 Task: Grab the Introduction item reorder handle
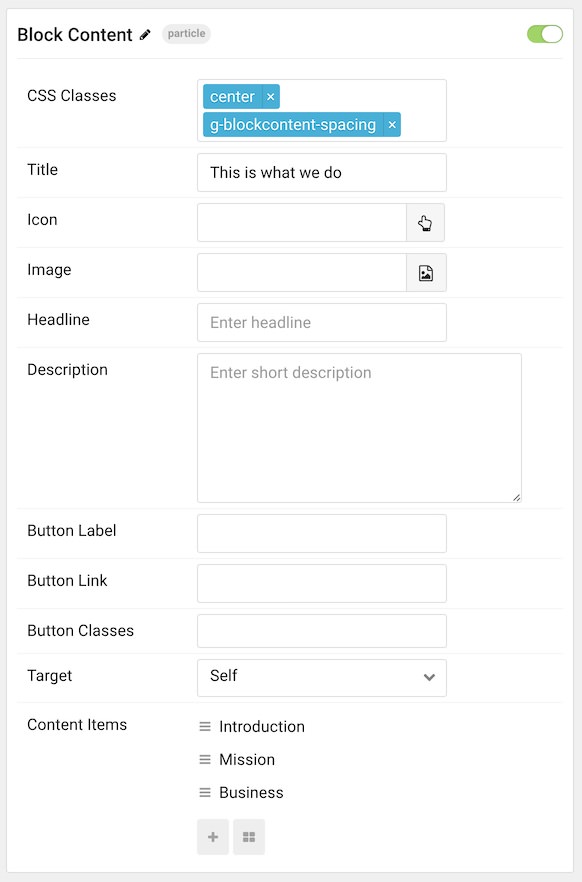[205, 727]
